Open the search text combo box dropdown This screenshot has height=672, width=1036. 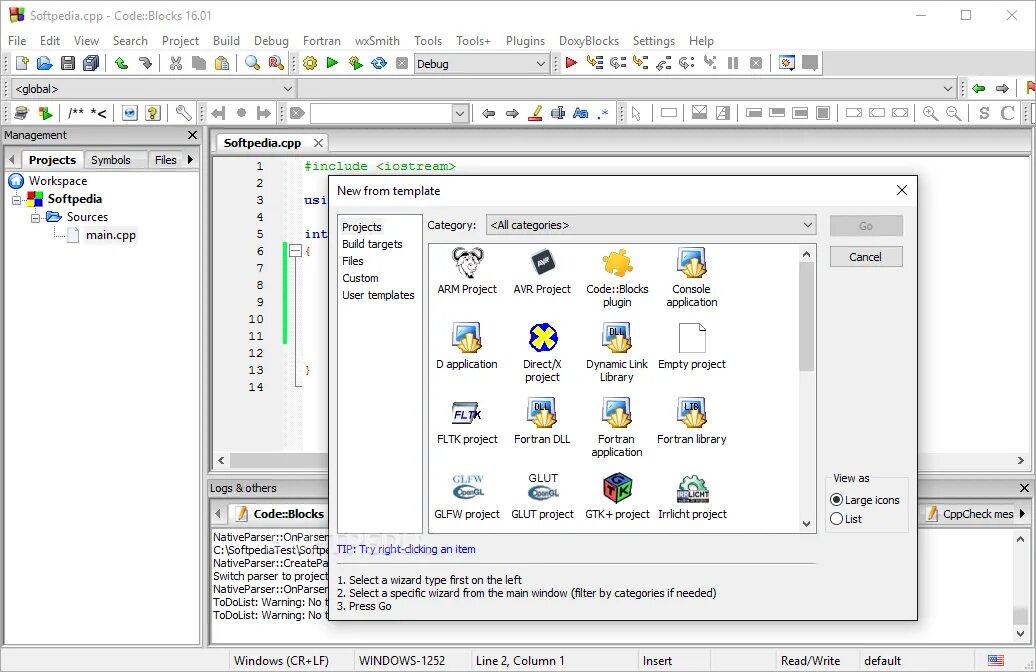pyautogui.click(x=461, y=113)
